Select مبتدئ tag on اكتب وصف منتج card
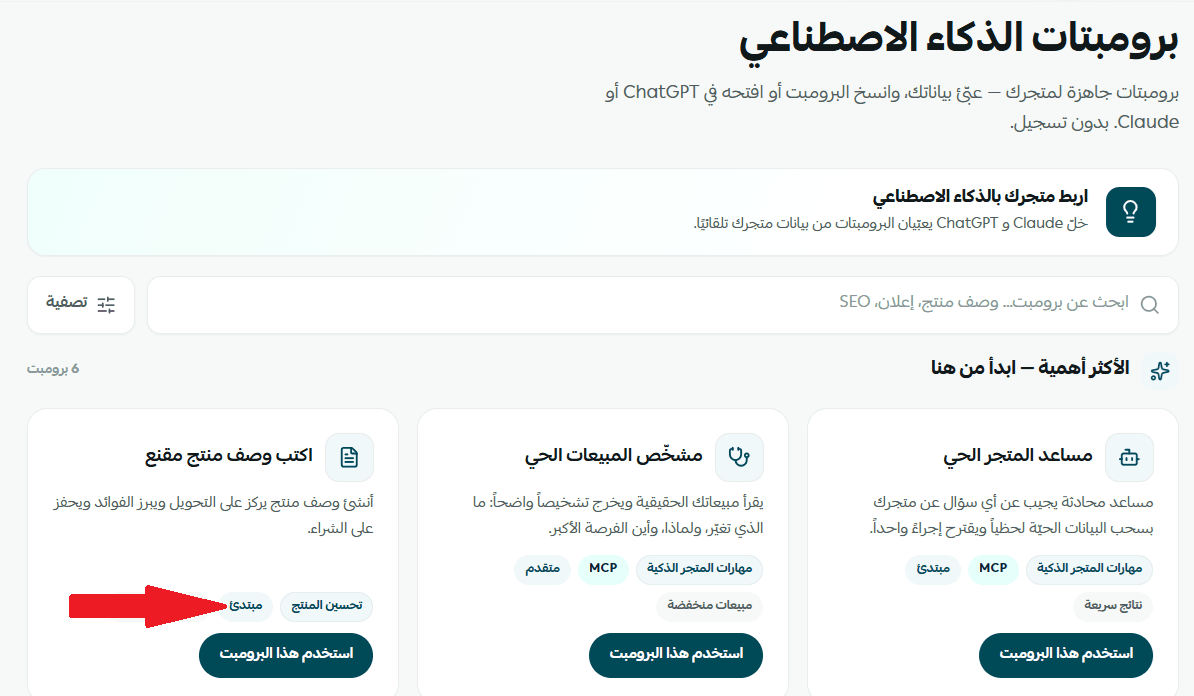This screenshot has width=1194, height=696. [246, 605]
